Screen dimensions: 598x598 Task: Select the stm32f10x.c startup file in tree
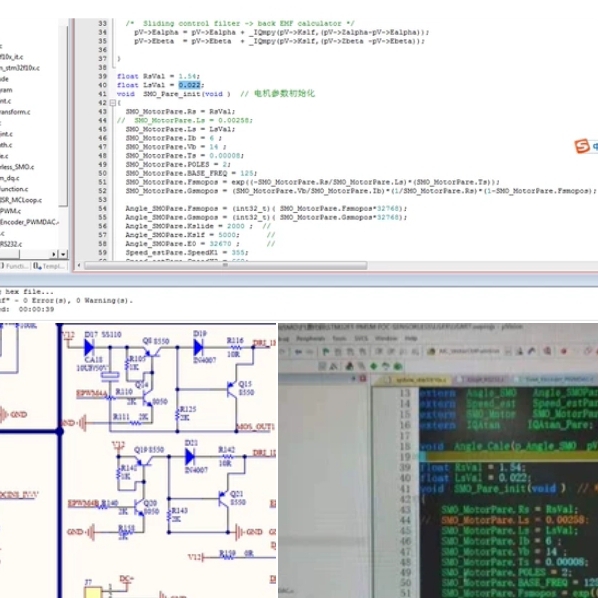[x=20, y=68]
